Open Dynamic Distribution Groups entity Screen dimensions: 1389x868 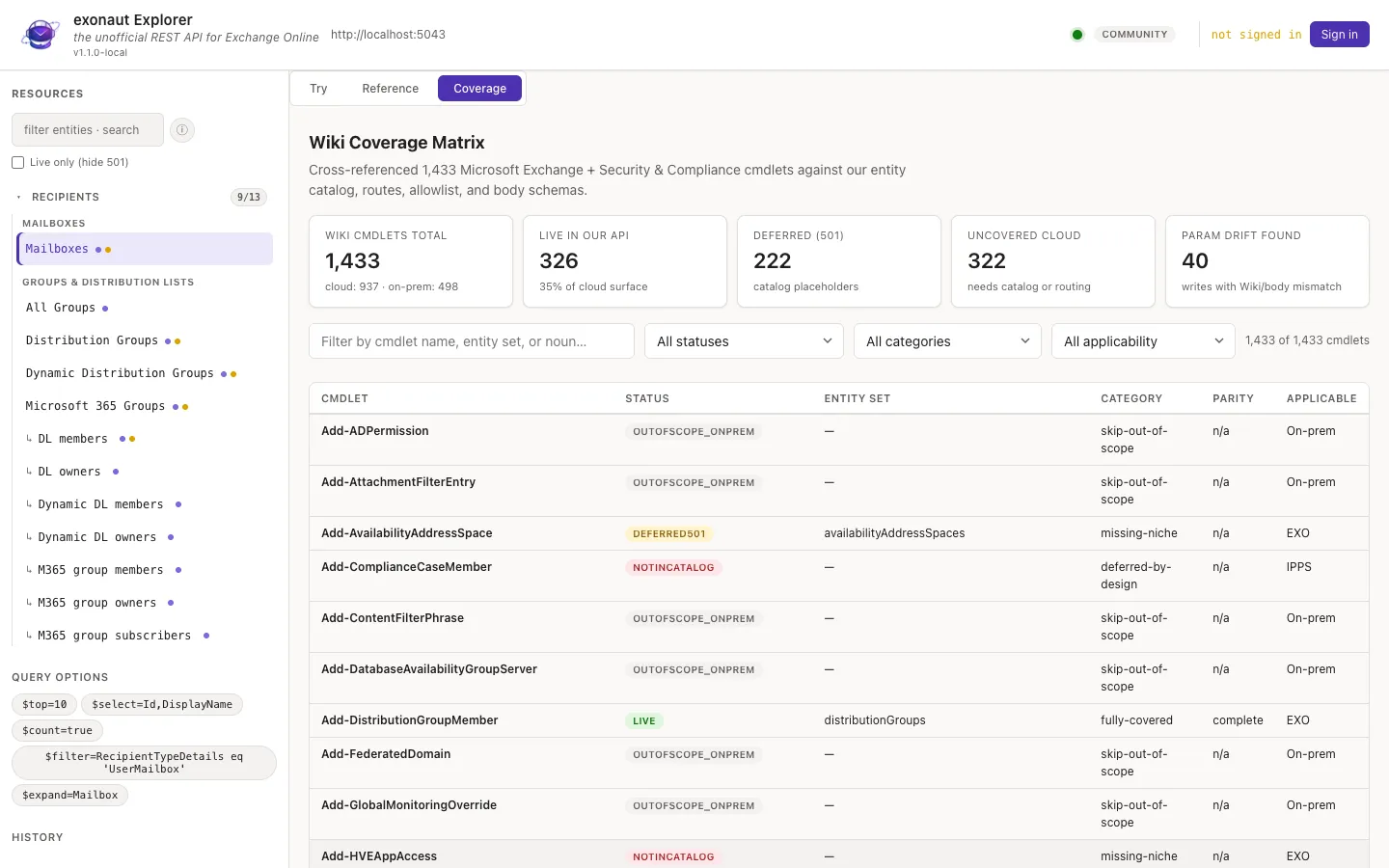(145, 373)
